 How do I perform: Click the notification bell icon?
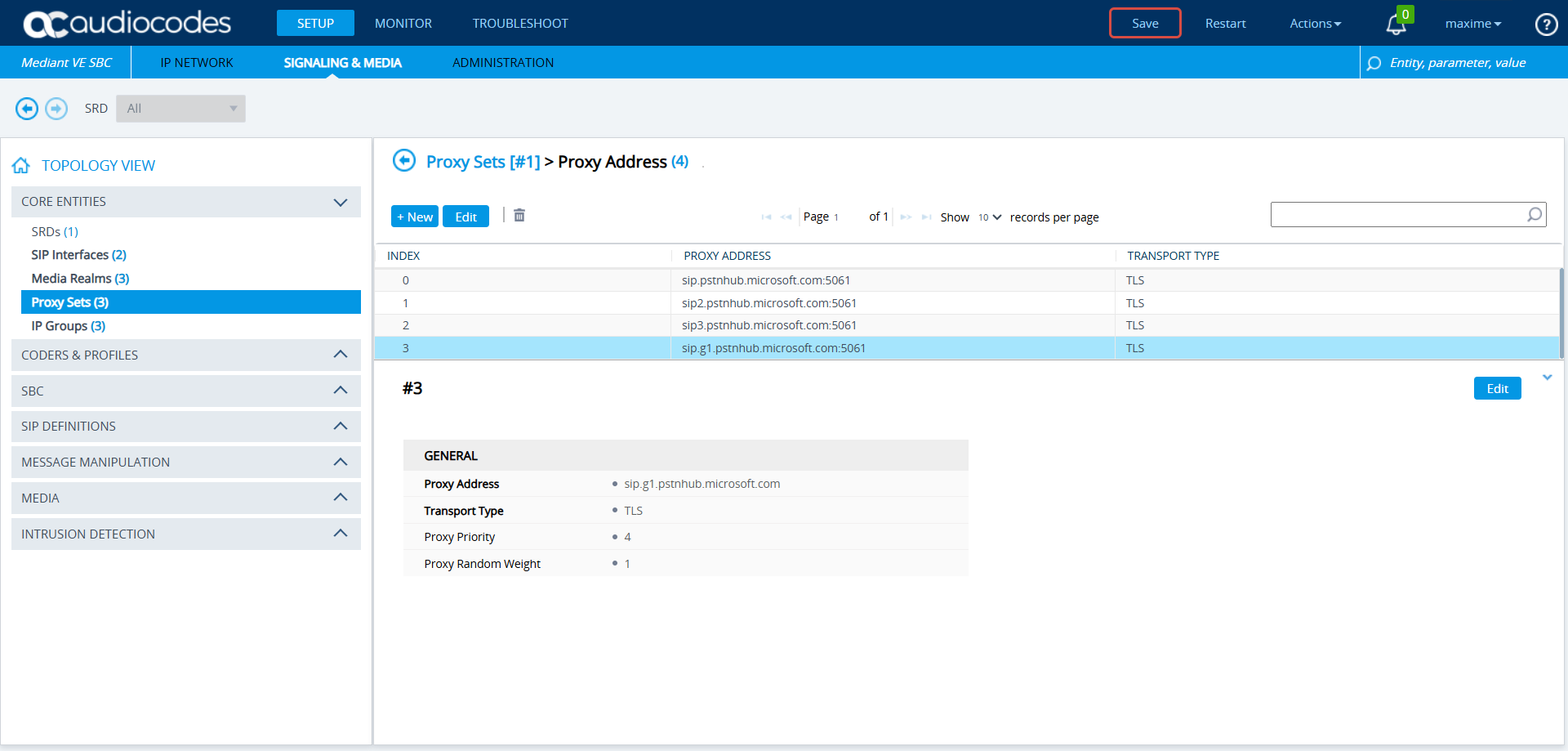point(1396,25)
